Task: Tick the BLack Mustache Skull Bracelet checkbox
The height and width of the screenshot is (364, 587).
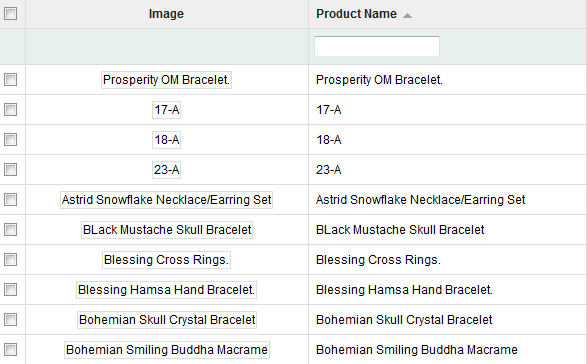Action: click(10, 229)
